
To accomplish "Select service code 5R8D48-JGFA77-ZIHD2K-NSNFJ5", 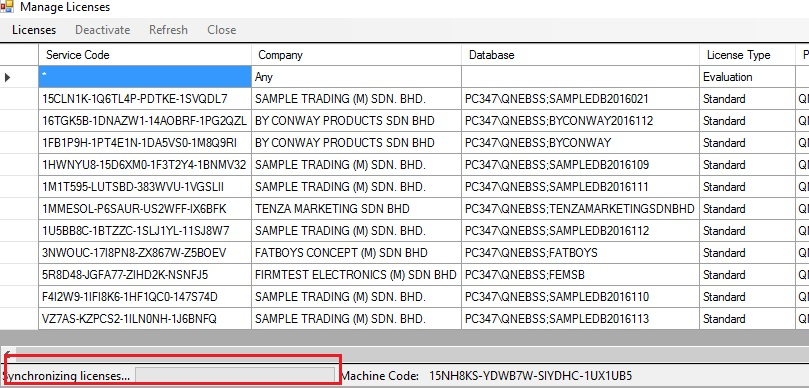I will click(x=145, y=275).
